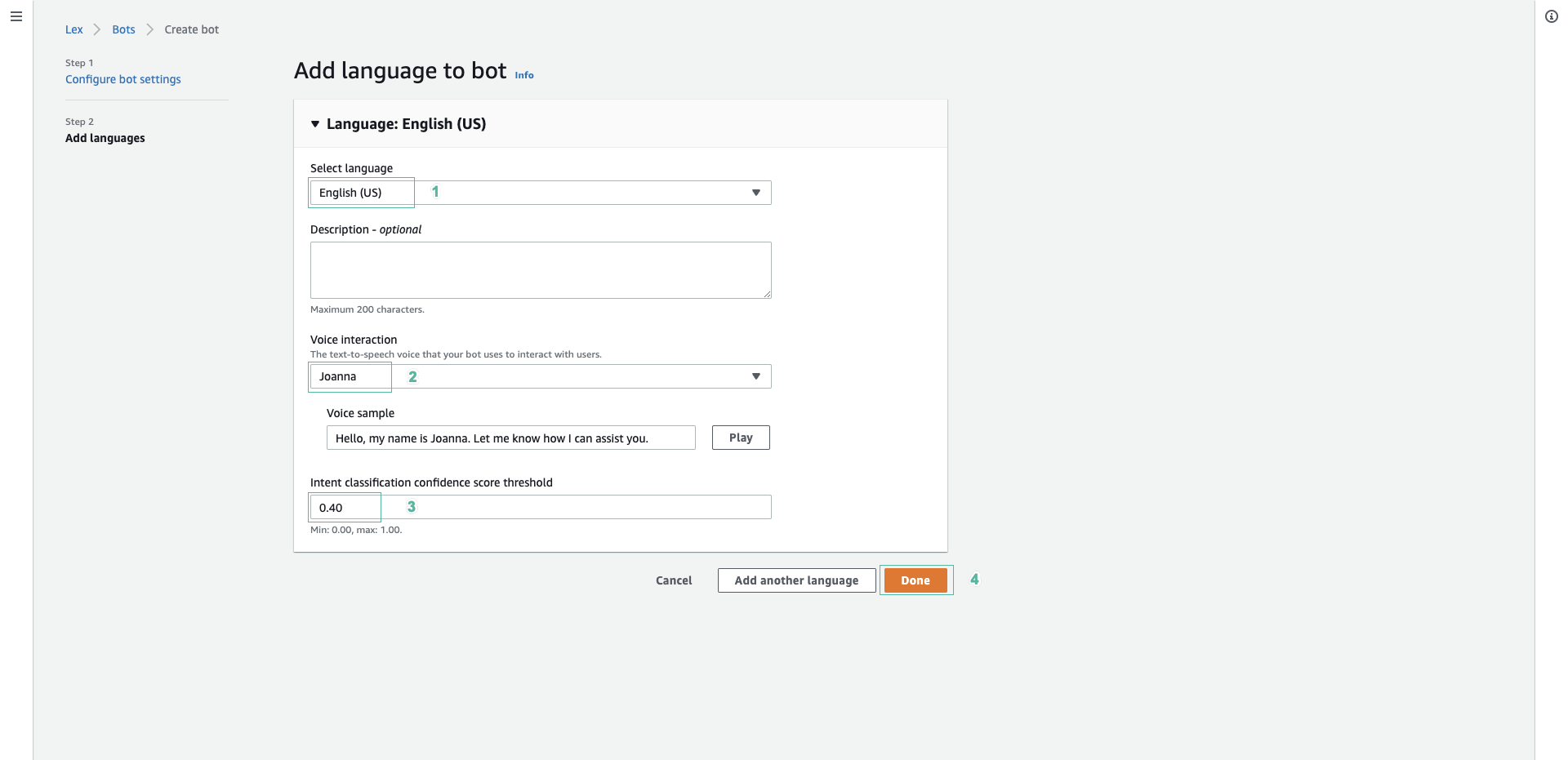Open the hamburger navigation menu
The height and width of the screenshot is (760, 1568).
[x=16, y=16]
